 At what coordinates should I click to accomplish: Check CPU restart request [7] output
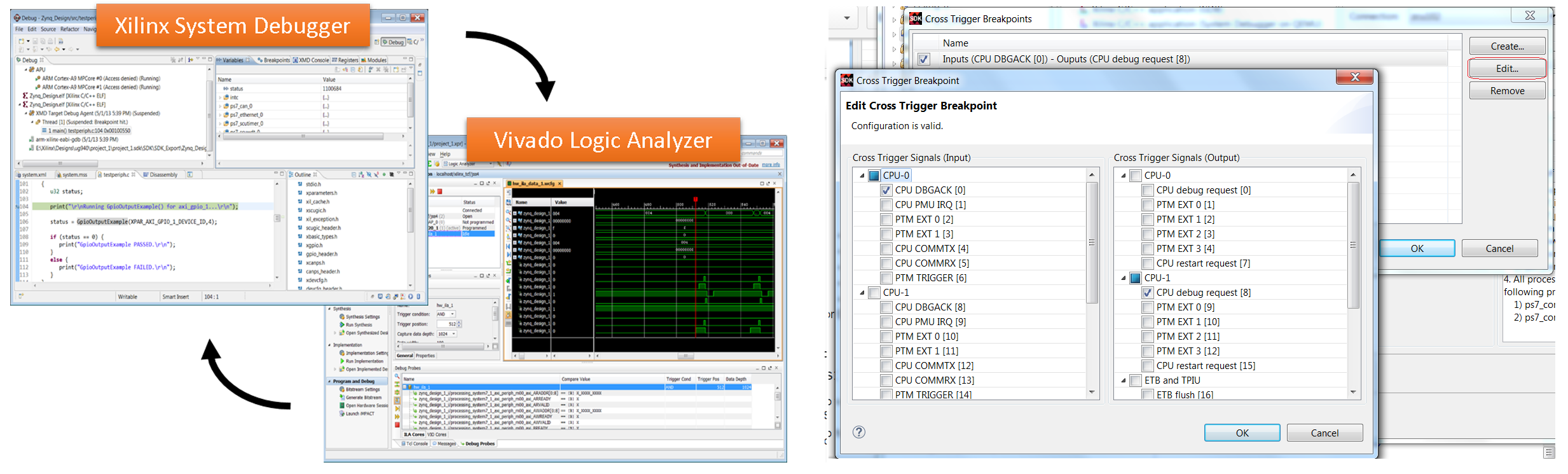[1148, 263]
